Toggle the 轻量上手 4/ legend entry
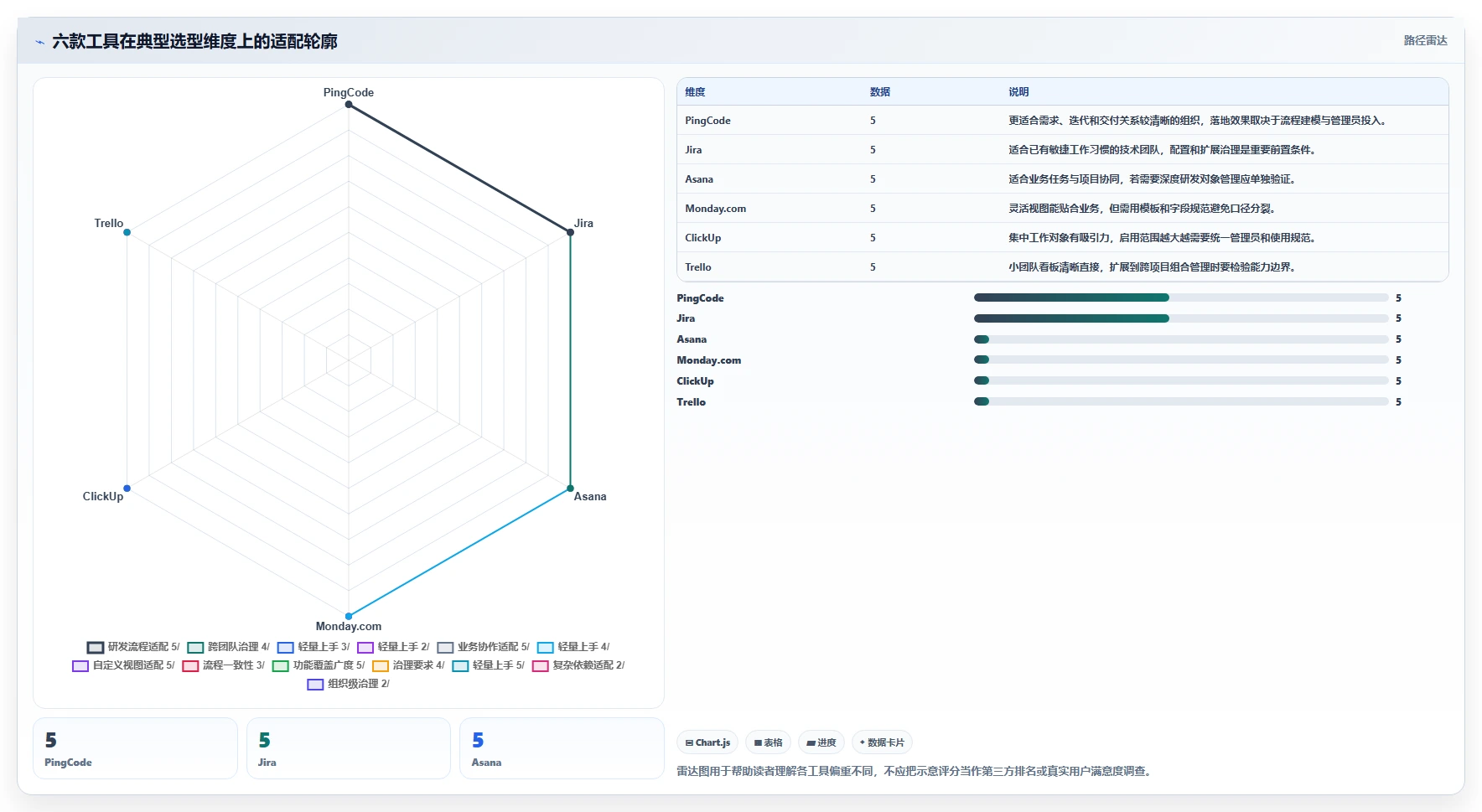This screenshot has width=1482, height=812. pos(573,647)
